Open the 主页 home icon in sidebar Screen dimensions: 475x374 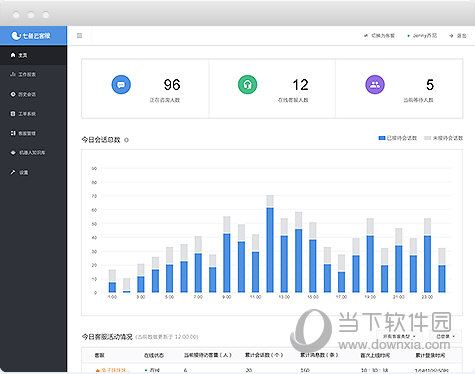[13, 55]
